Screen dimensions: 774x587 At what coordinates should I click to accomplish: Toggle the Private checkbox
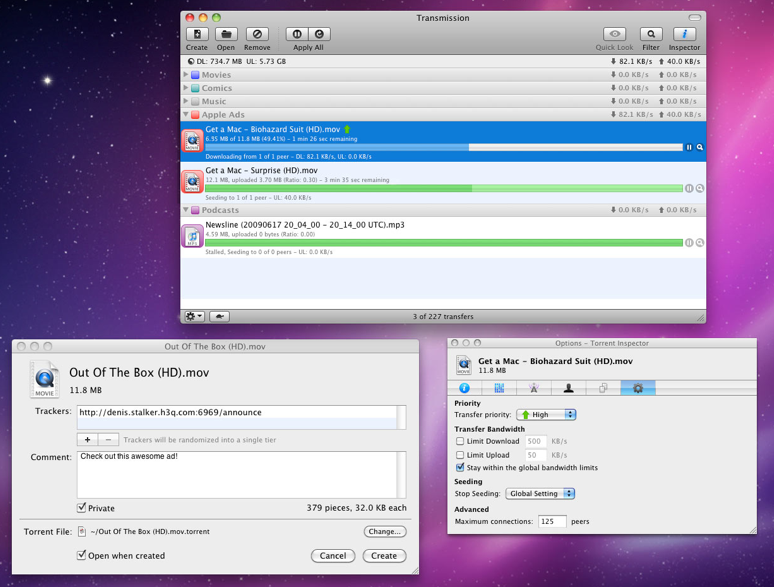(x=82, y=508)
